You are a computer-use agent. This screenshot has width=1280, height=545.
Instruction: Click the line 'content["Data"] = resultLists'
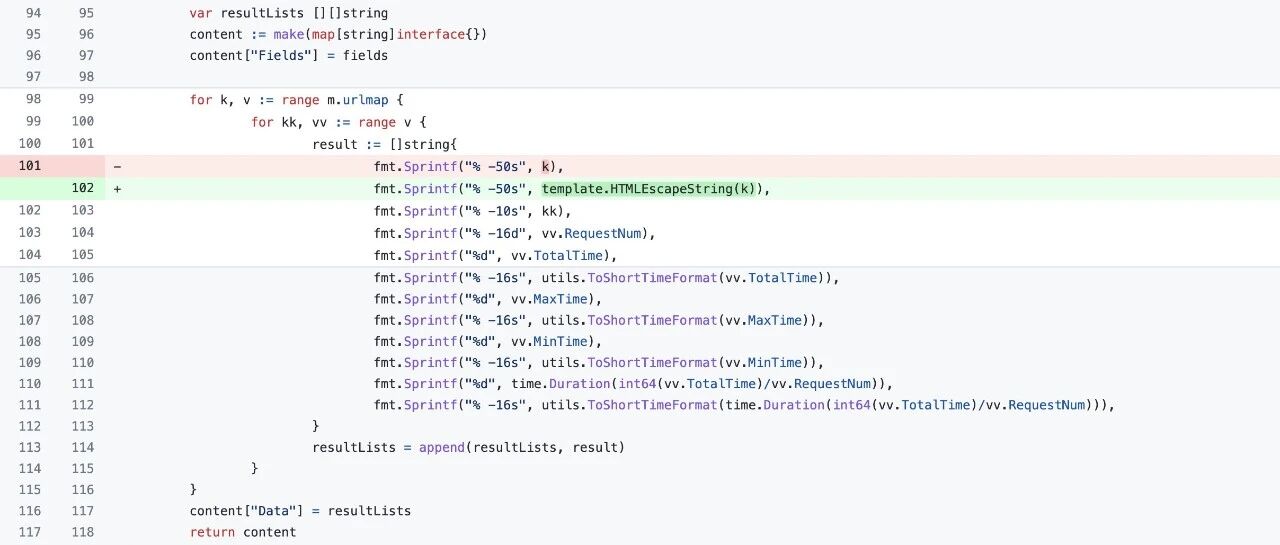300,511
